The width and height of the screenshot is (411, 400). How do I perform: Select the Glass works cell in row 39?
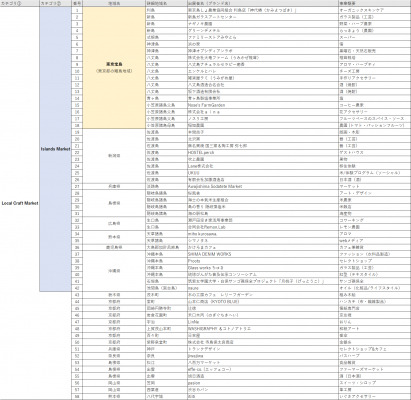(x=263, y=268)
